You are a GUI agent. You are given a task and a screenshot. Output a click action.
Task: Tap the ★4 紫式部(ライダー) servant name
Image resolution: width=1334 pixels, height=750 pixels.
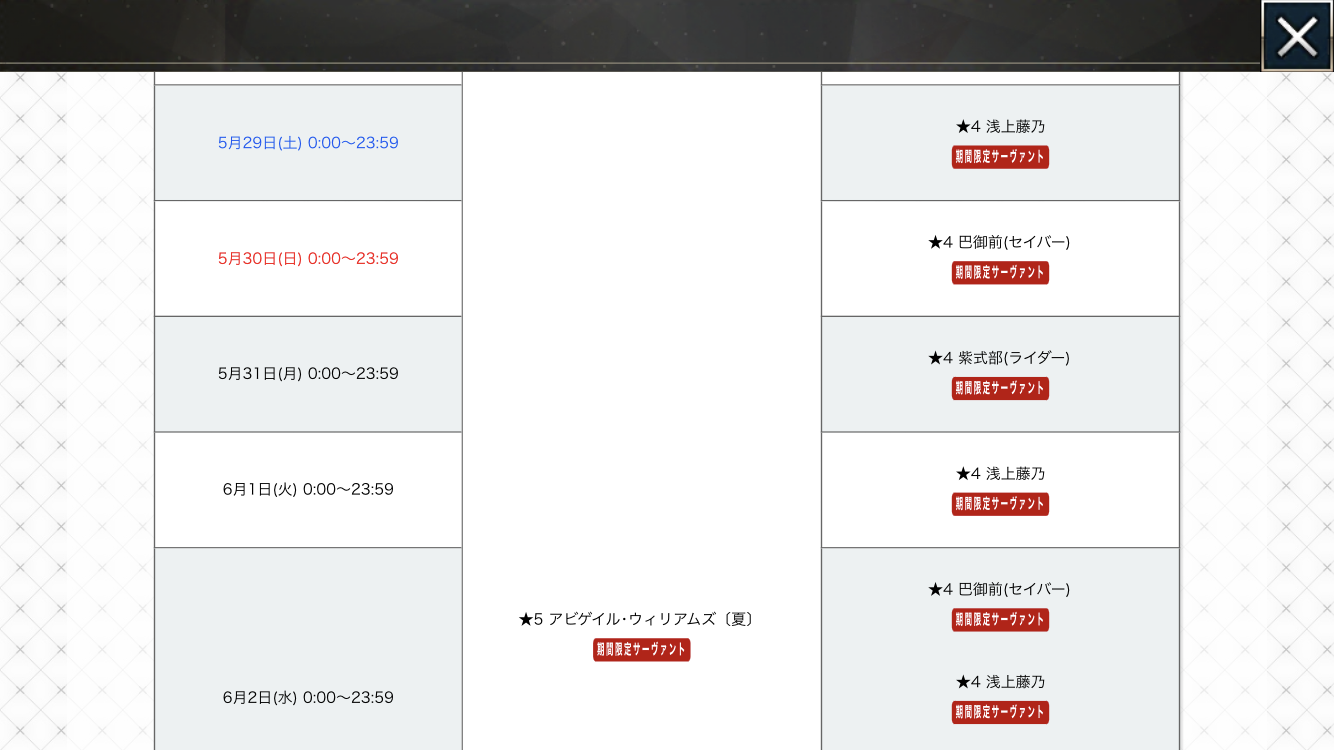pyautogui.click(x=1000, y=358)
